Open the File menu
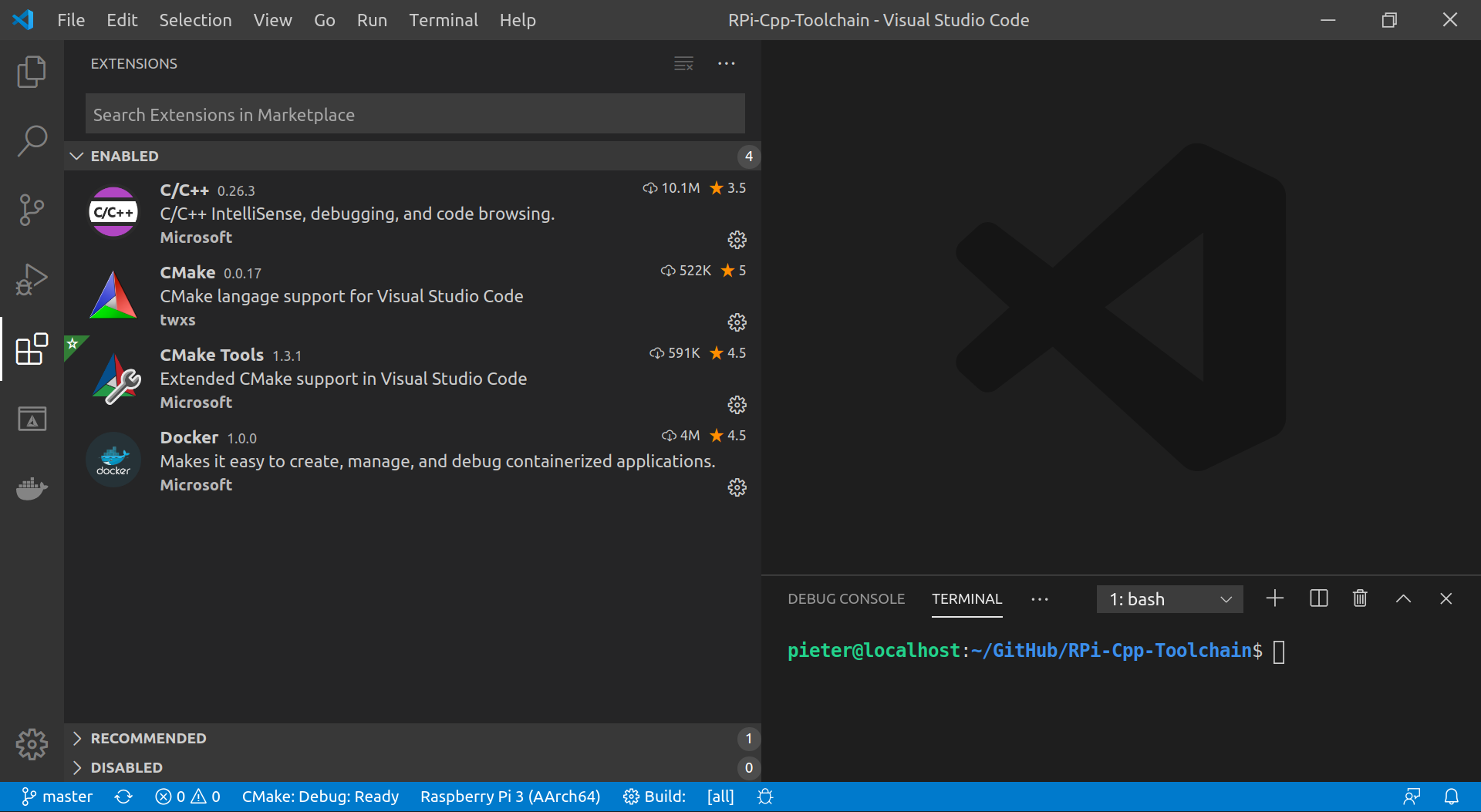The width and height of the screenshot is (1481, 812). point(71,20)
